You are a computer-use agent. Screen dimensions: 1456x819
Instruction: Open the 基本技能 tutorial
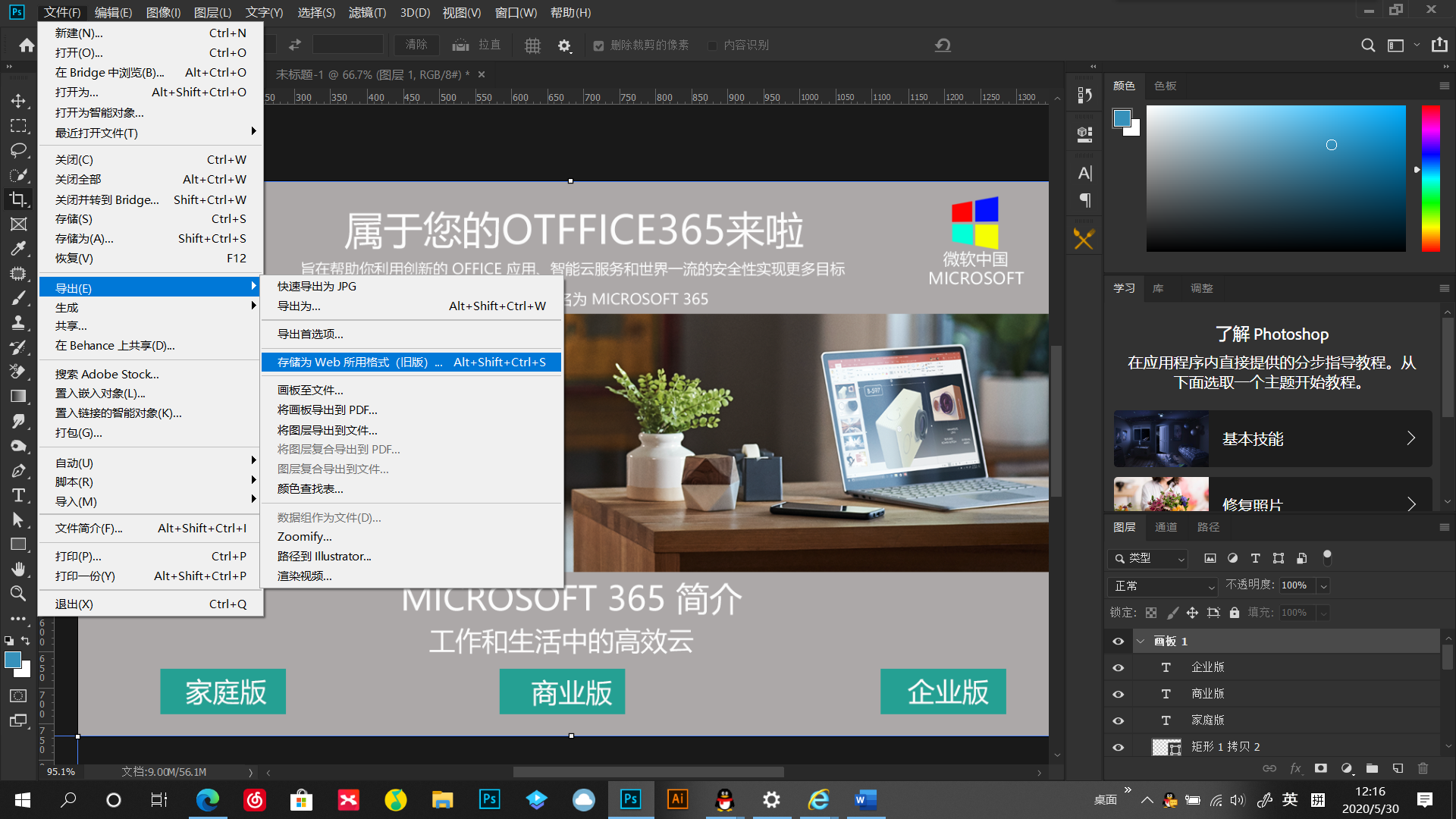click(1272, 439)
